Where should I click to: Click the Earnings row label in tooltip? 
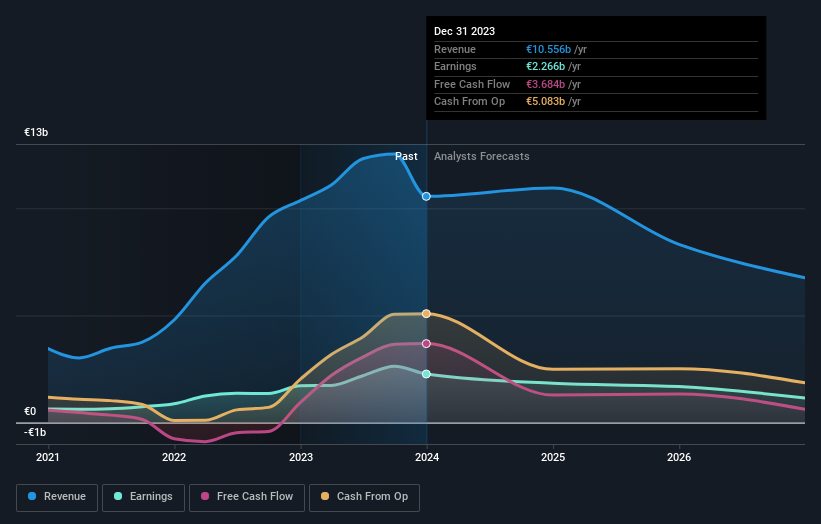pos(455,66)
